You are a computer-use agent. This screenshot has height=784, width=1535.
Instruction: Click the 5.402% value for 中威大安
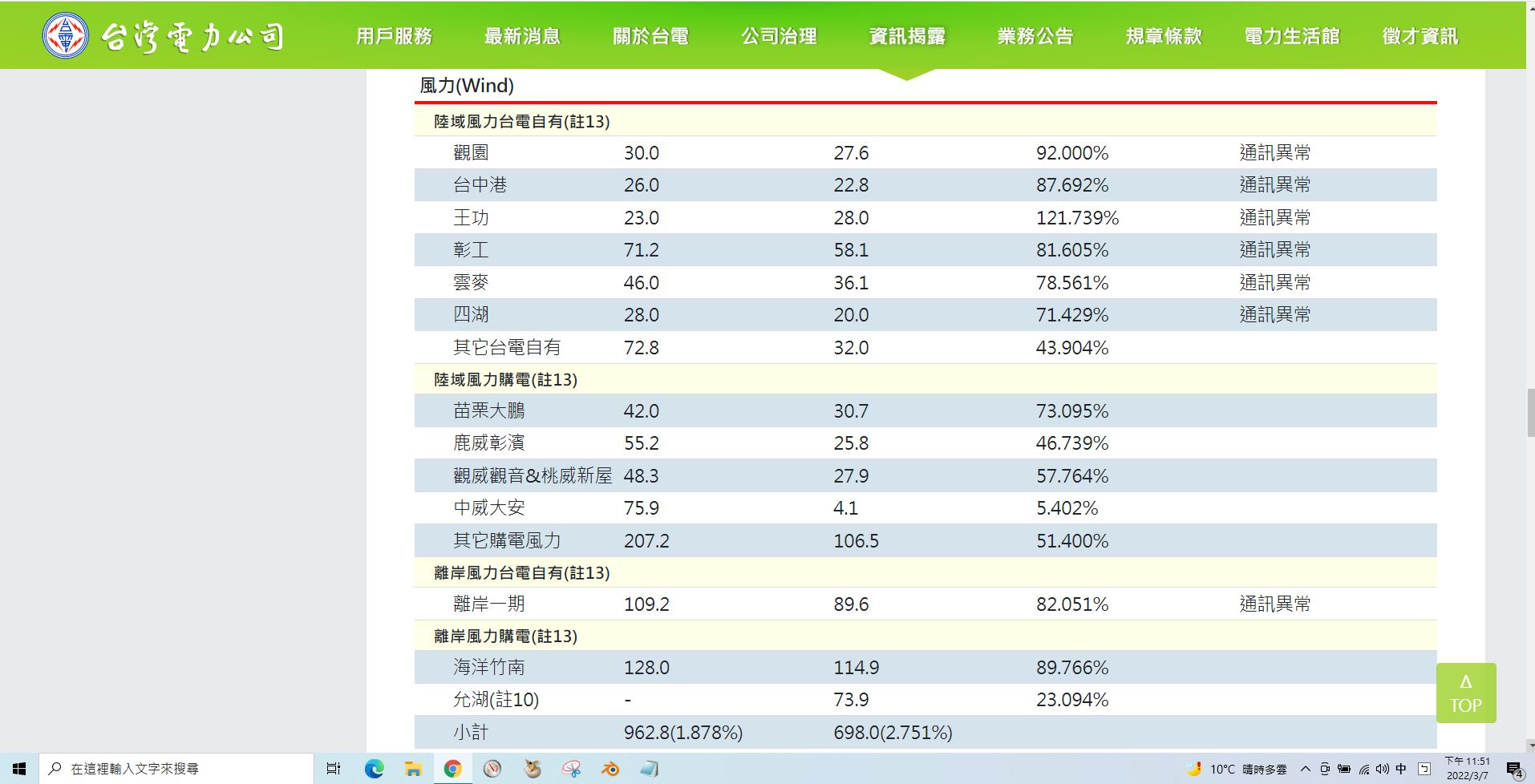1067,508
